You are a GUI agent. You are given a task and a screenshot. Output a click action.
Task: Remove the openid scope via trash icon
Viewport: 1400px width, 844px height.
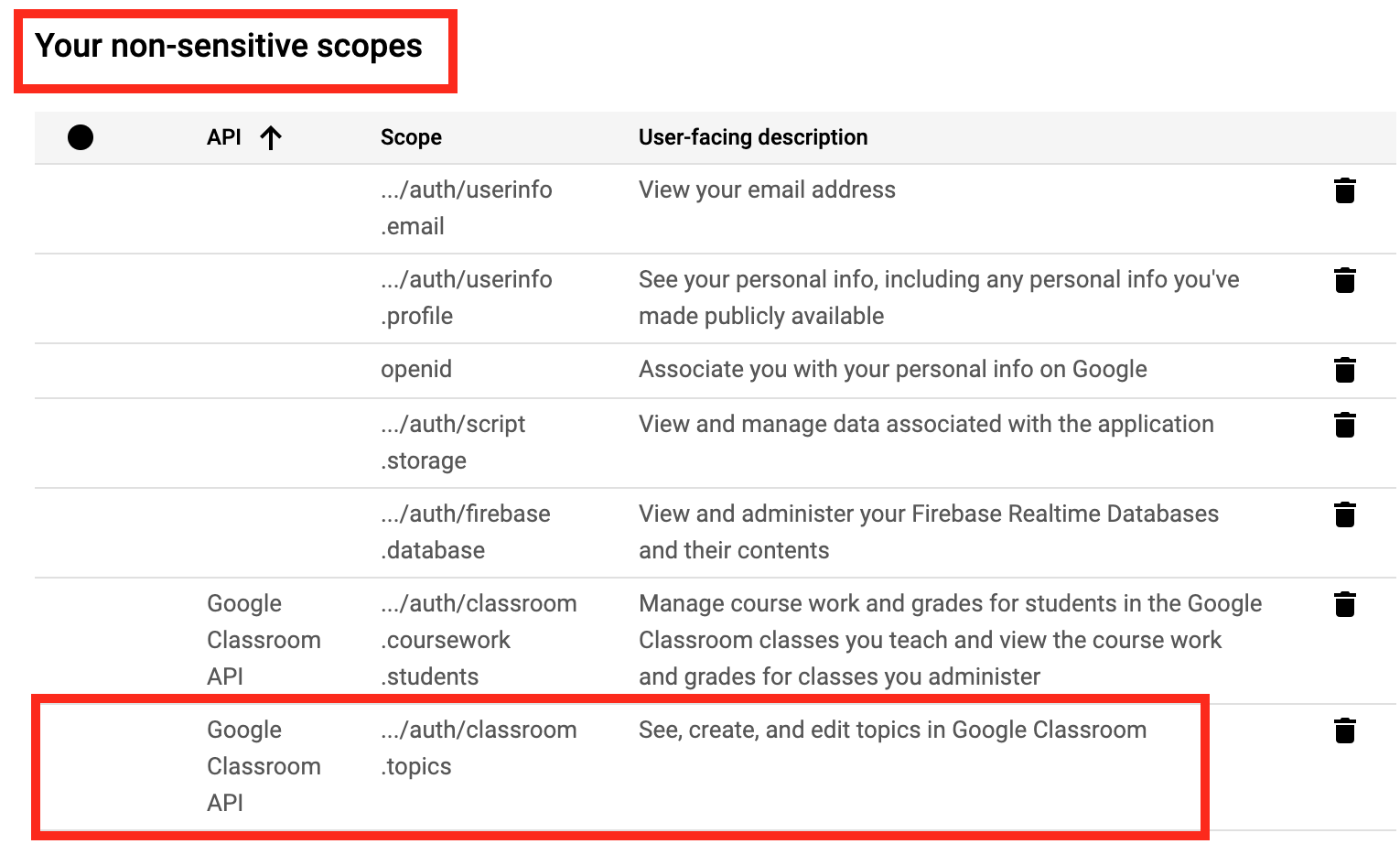pyautogui.click(x=1344, y=370)
